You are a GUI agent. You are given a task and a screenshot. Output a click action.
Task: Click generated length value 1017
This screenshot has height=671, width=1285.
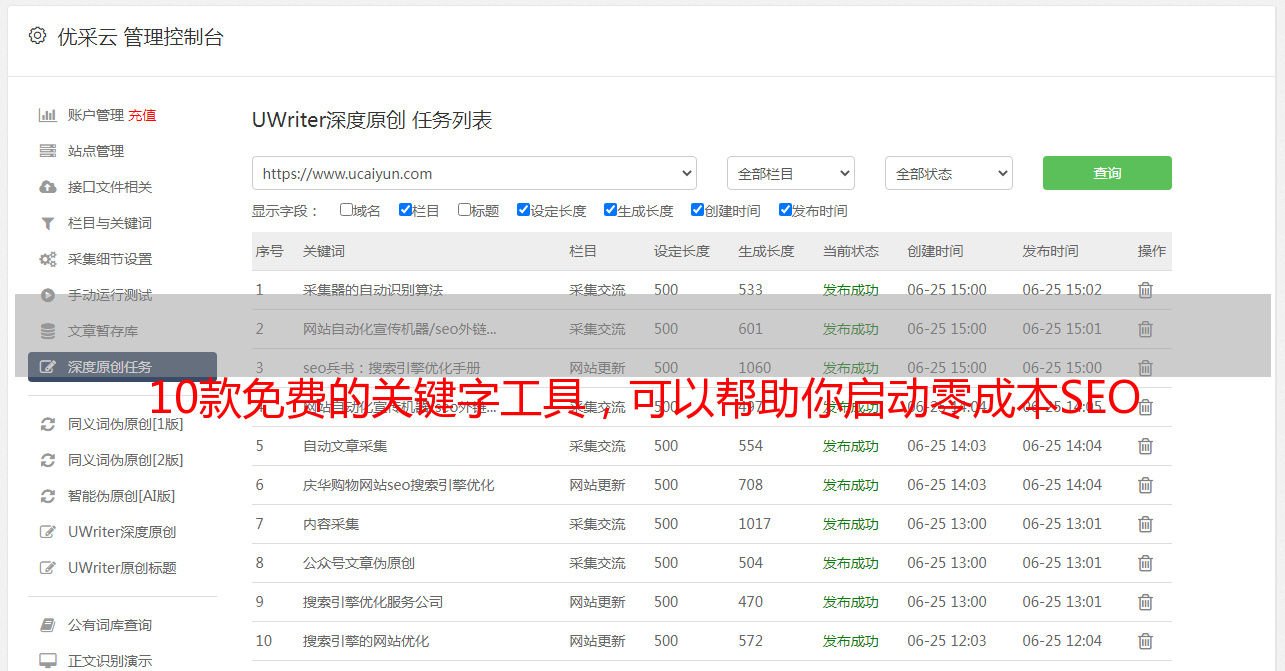[755, 524]
